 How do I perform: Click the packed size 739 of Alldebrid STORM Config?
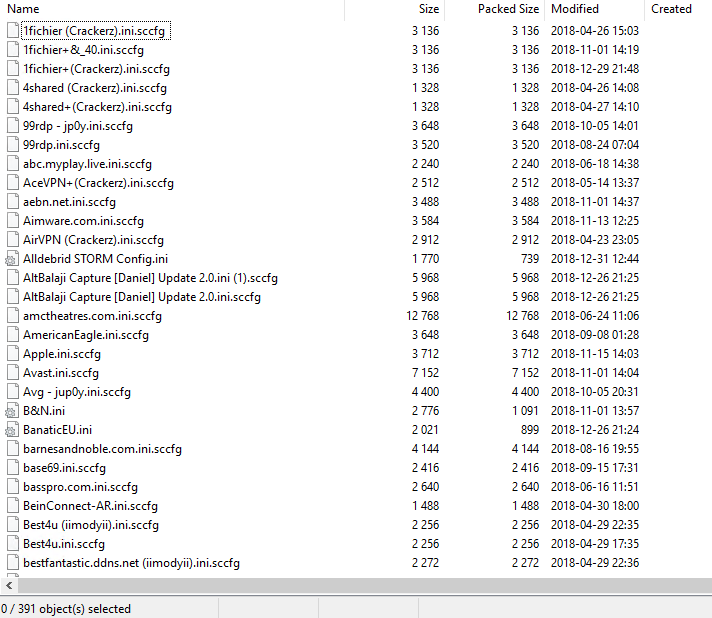point(530,259)
